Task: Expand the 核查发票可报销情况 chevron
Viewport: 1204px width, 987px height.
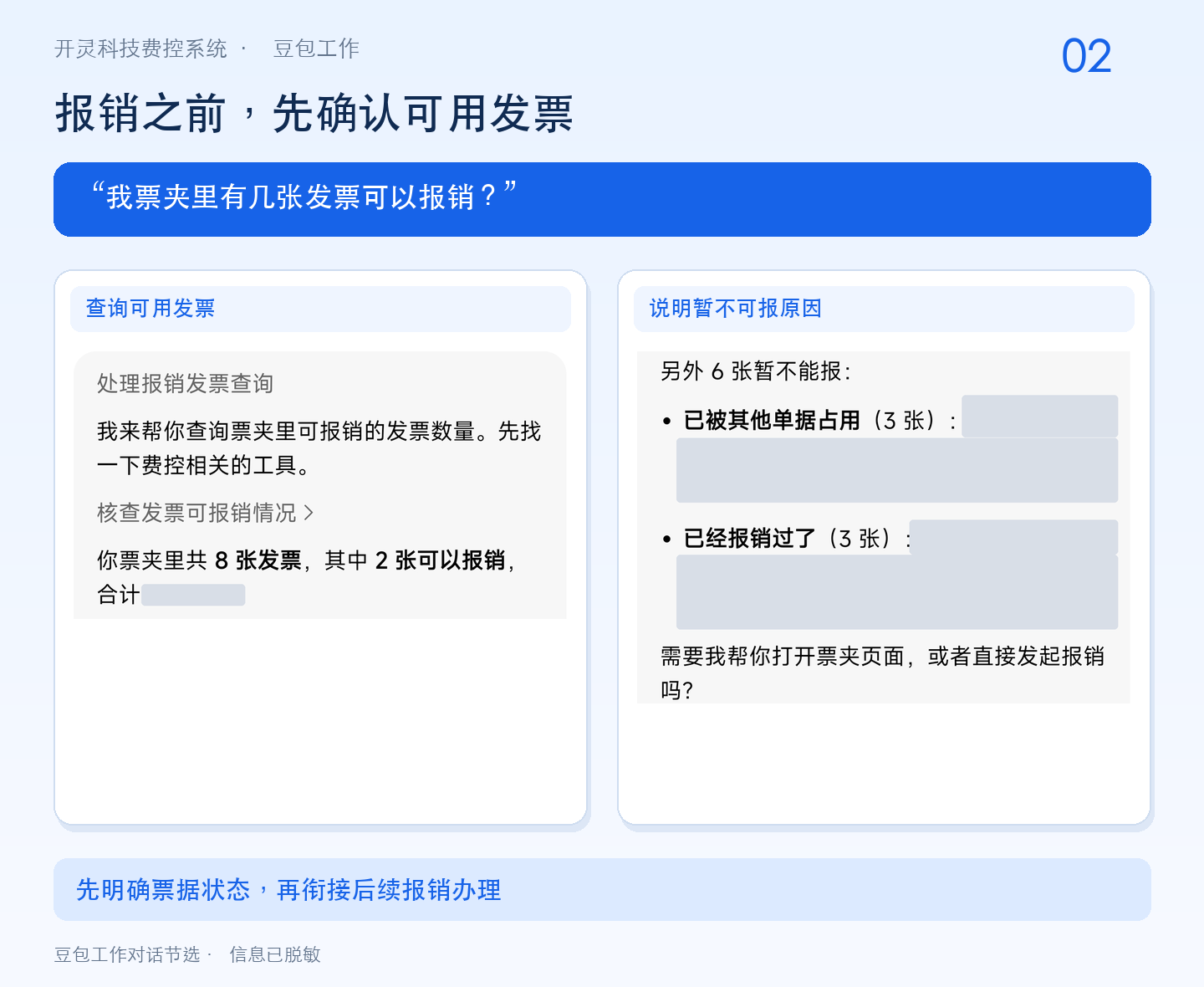Action: 309,513
